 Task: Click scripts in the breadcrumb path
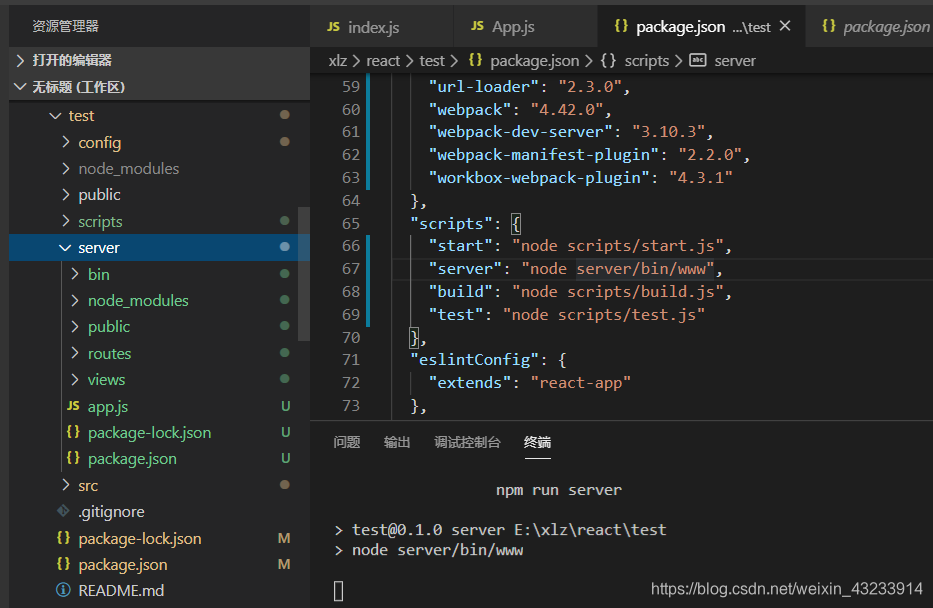coord(647,61)
